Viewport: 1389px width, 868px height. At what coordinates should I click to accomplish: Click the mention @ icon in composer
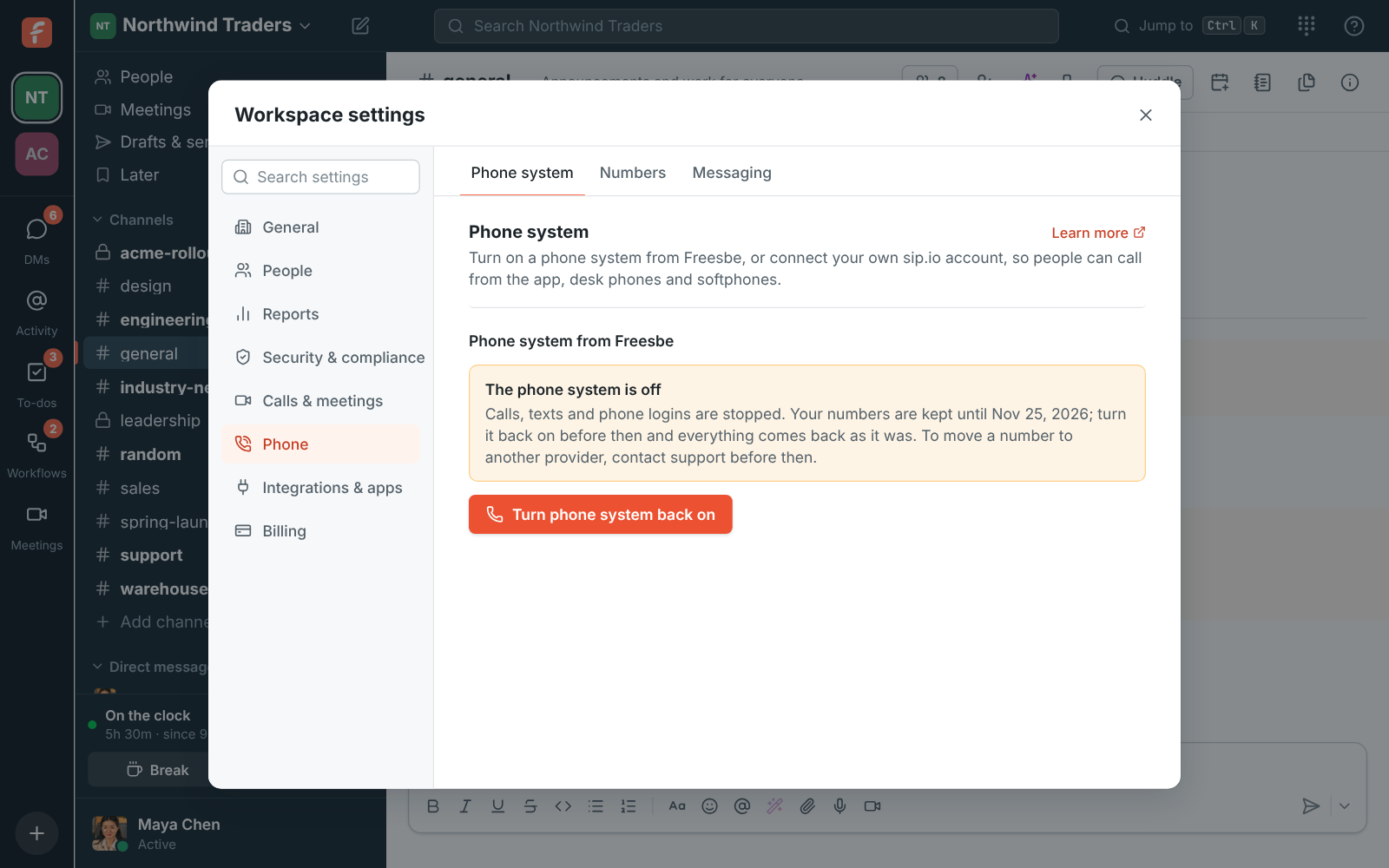click(742, 806)
